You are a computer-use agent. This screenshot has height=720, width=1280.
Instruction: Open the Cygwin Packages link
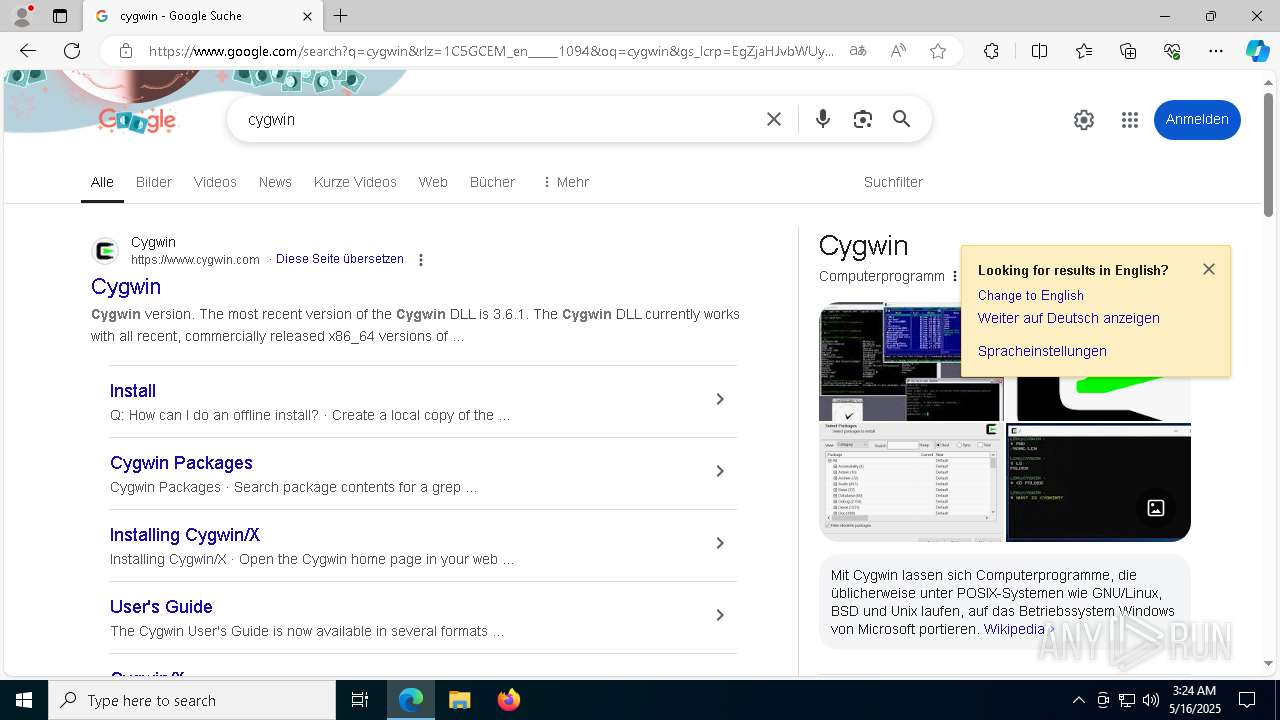click(181, 463)
